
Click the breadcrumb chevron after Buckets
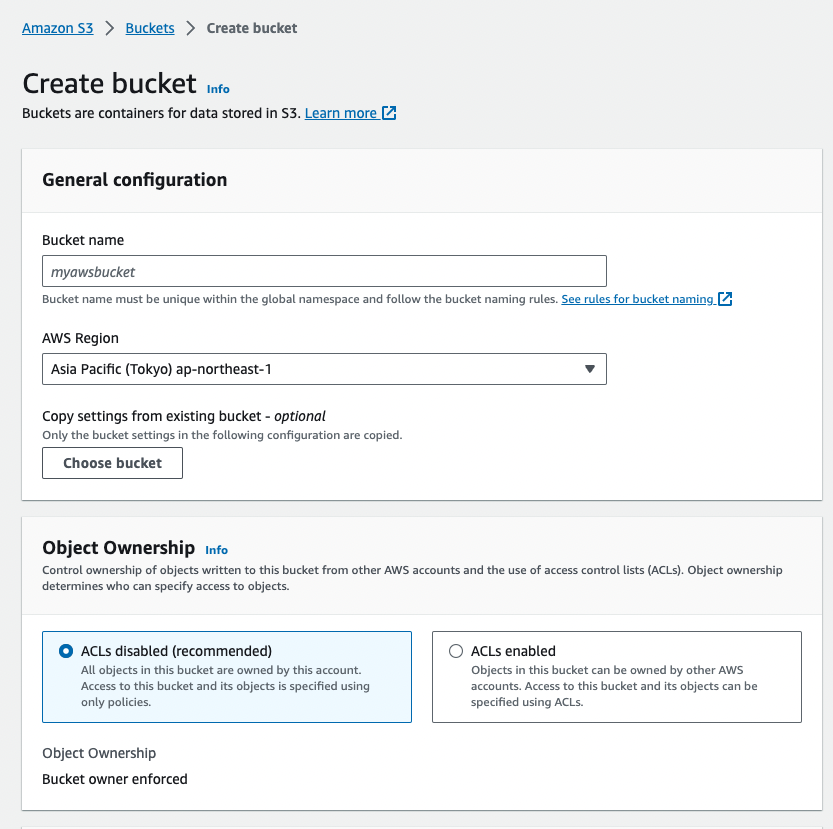click(x=190, y=28)
